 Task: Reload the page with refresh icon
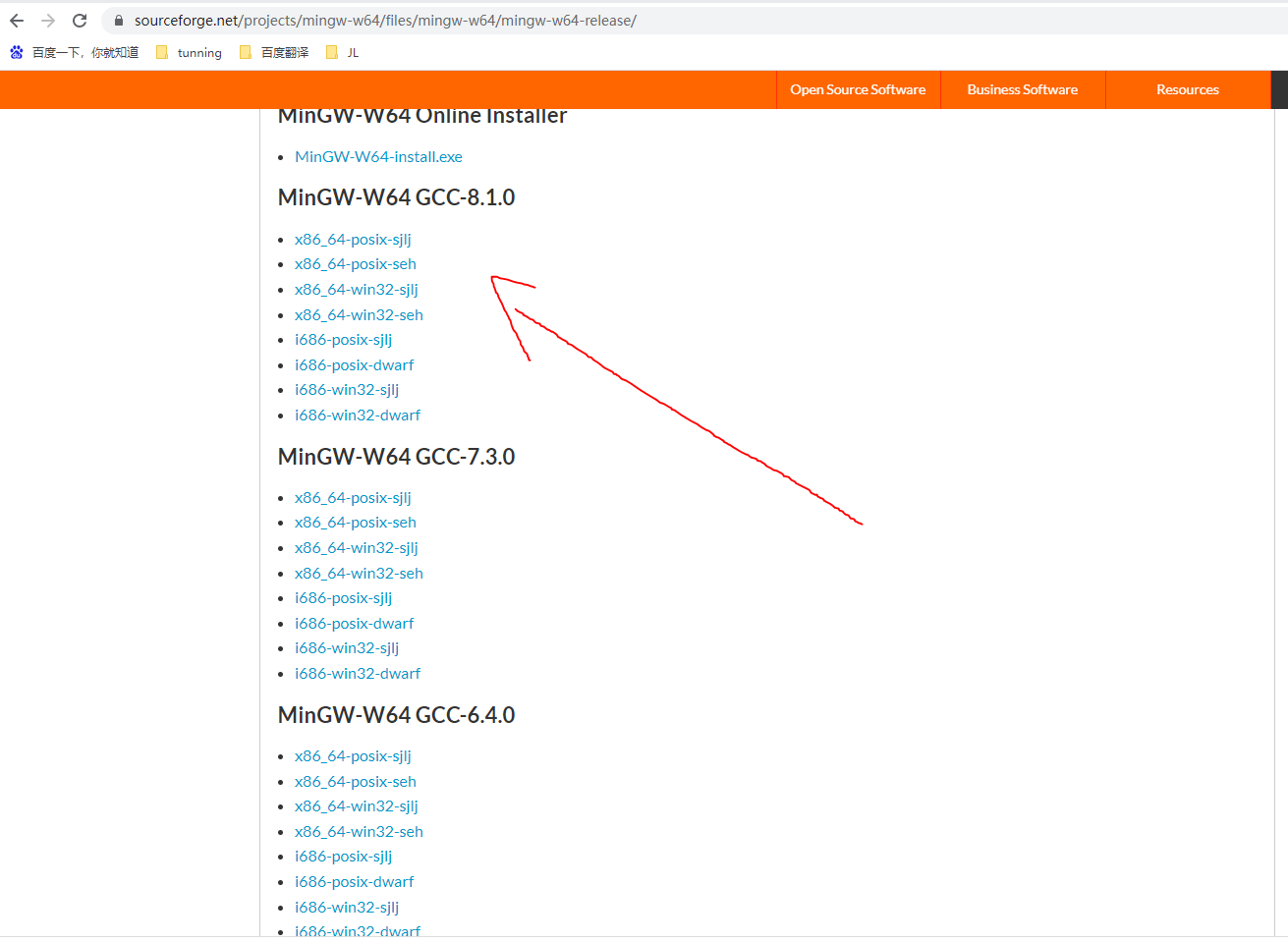pos(80,21)
